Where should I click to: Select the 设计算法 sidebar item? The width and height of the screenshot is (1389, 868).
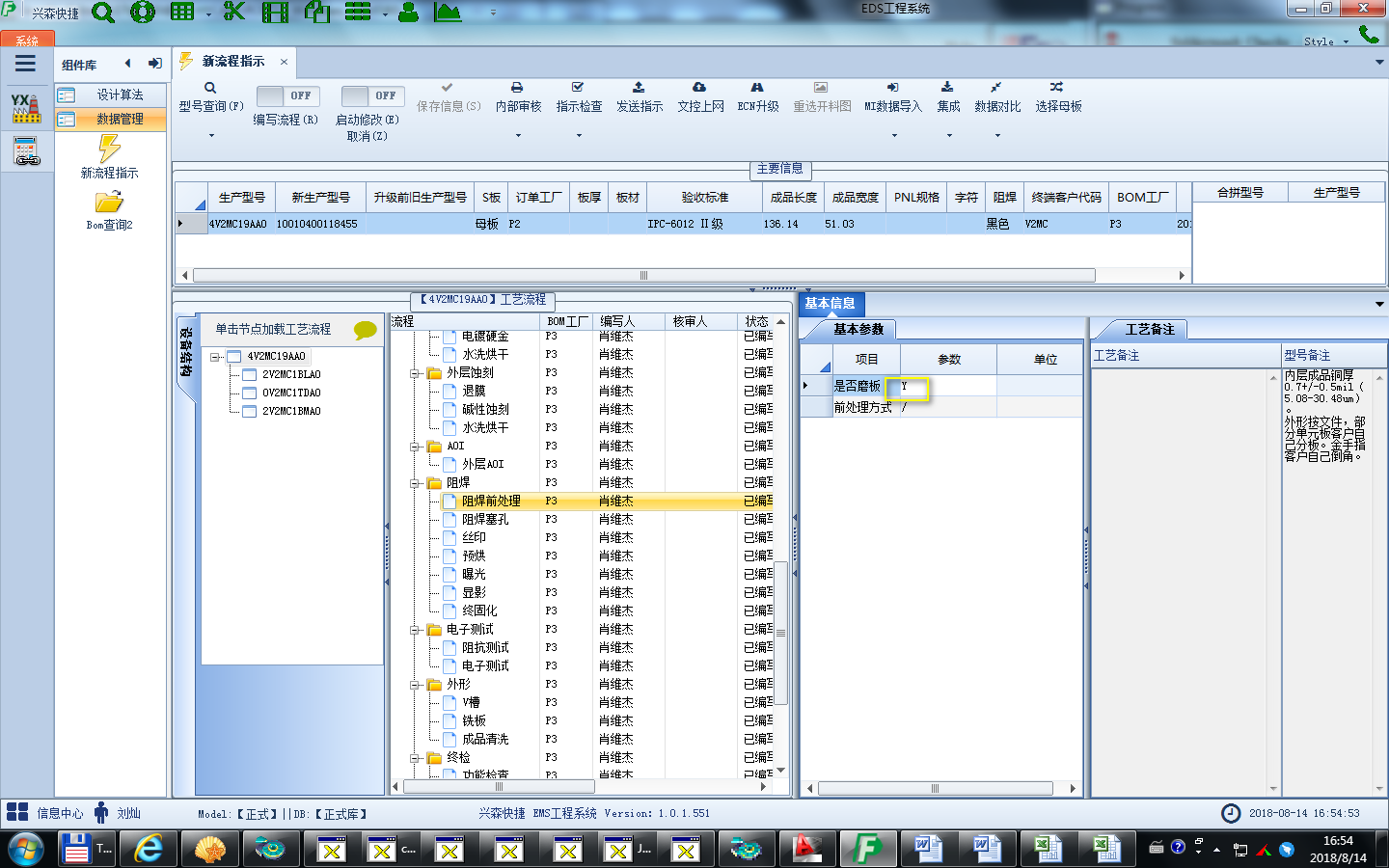[110, 95]
